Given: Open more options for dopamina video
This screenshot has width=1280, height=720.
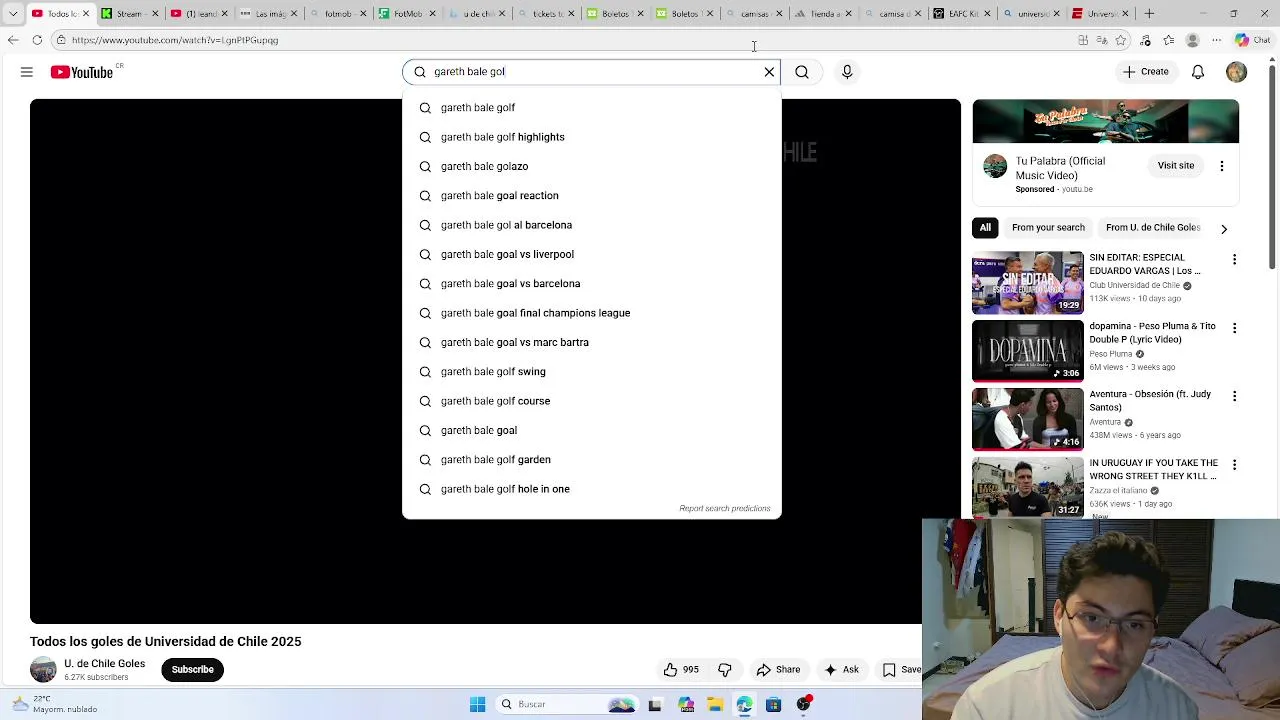Looking at the screenshot, I should click(1234, 328).
